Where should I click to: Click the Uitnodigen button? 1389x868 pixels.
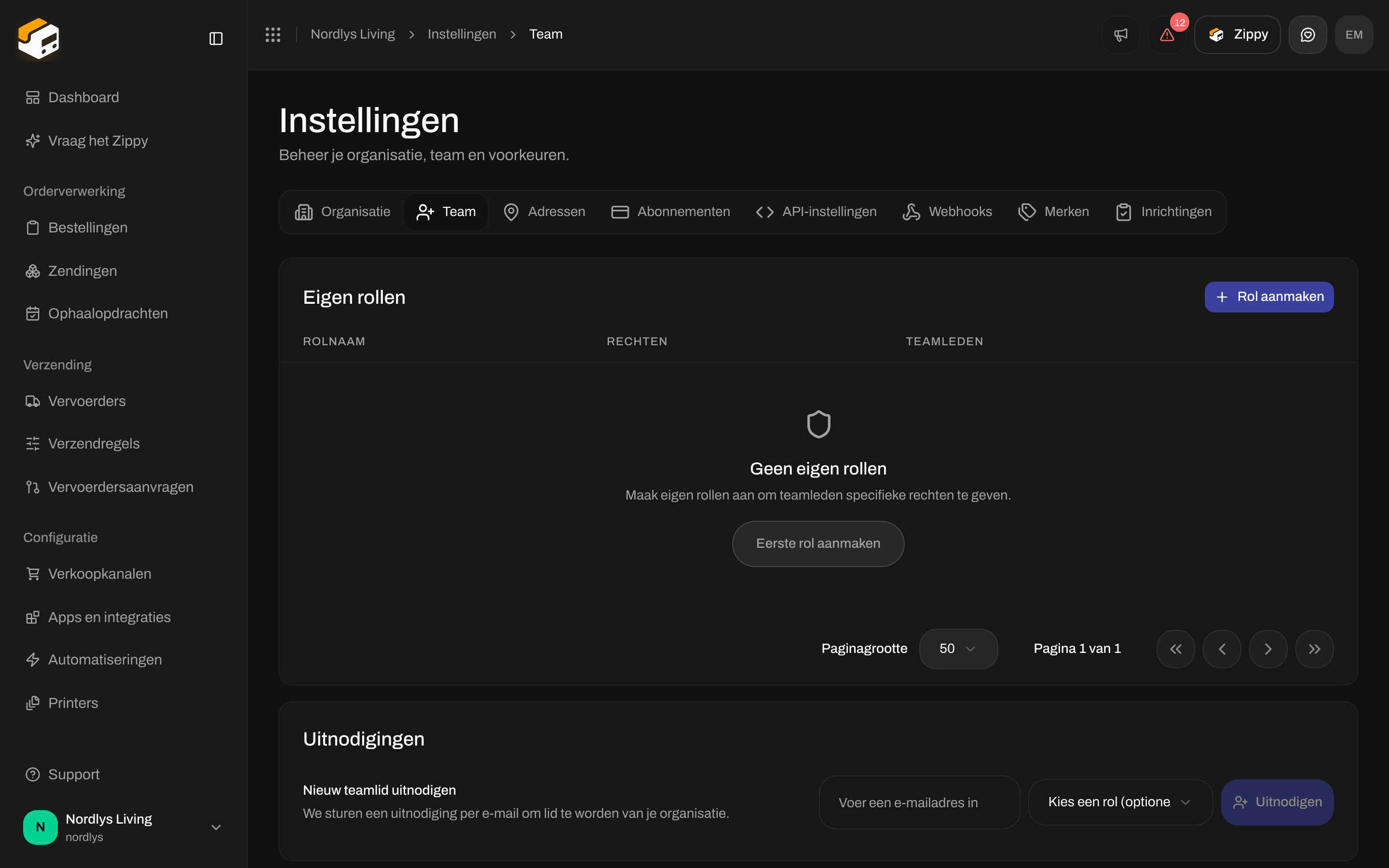(1277, 802)
